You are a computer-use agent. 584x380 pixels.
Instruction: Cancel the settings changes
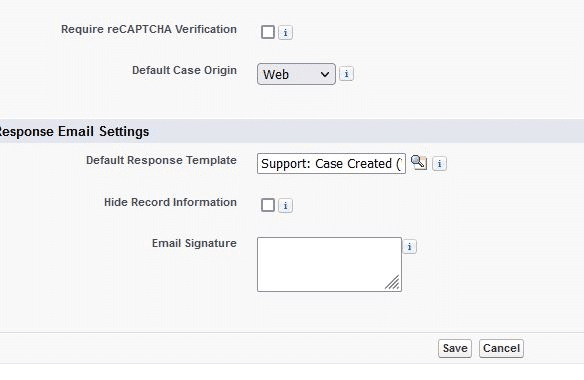tap(501, 348)
